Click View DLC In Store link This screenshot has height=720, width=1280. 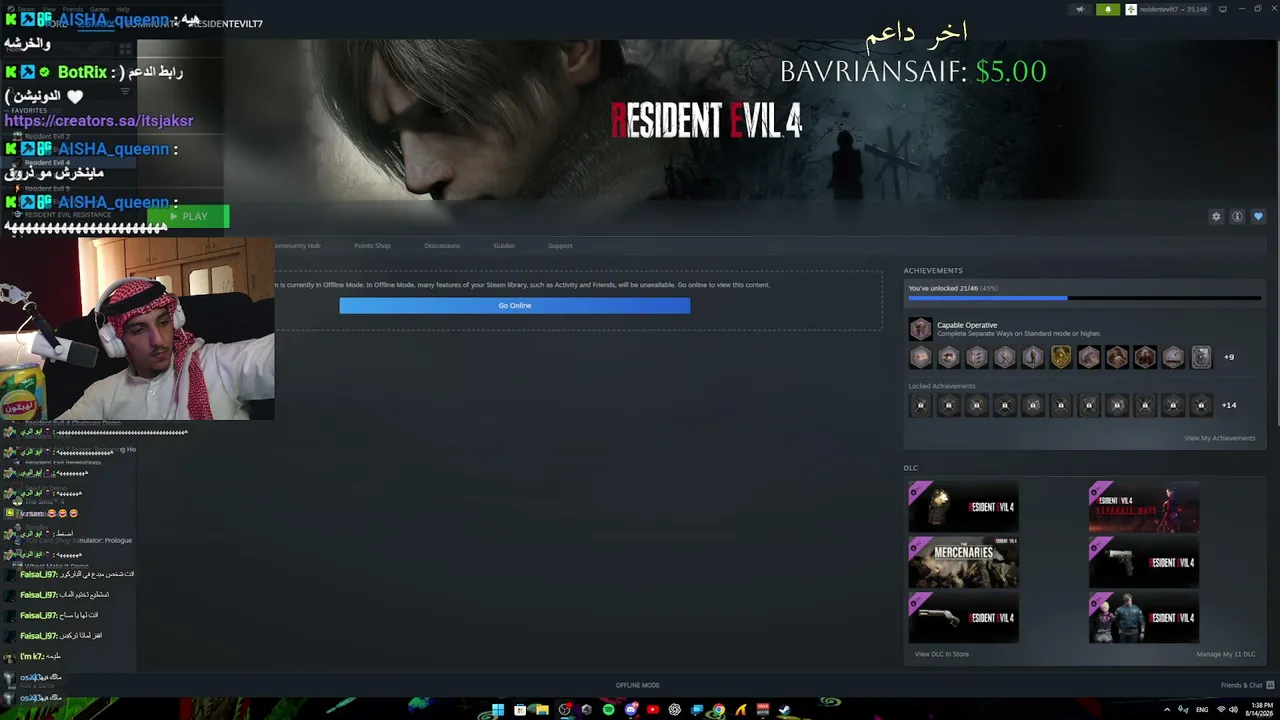[942, 654]
